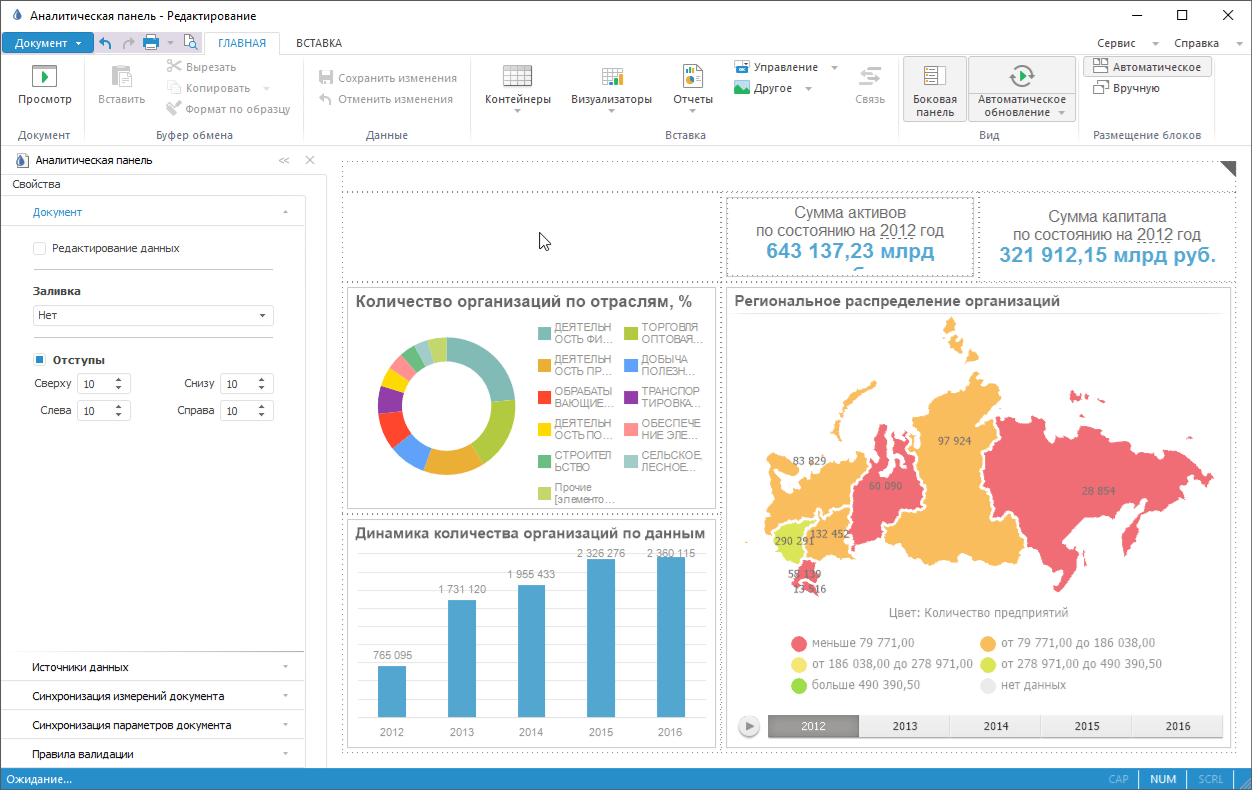
Task: Switch to the ВСТАВКА ribbon tab
Action: click(318, 43)
